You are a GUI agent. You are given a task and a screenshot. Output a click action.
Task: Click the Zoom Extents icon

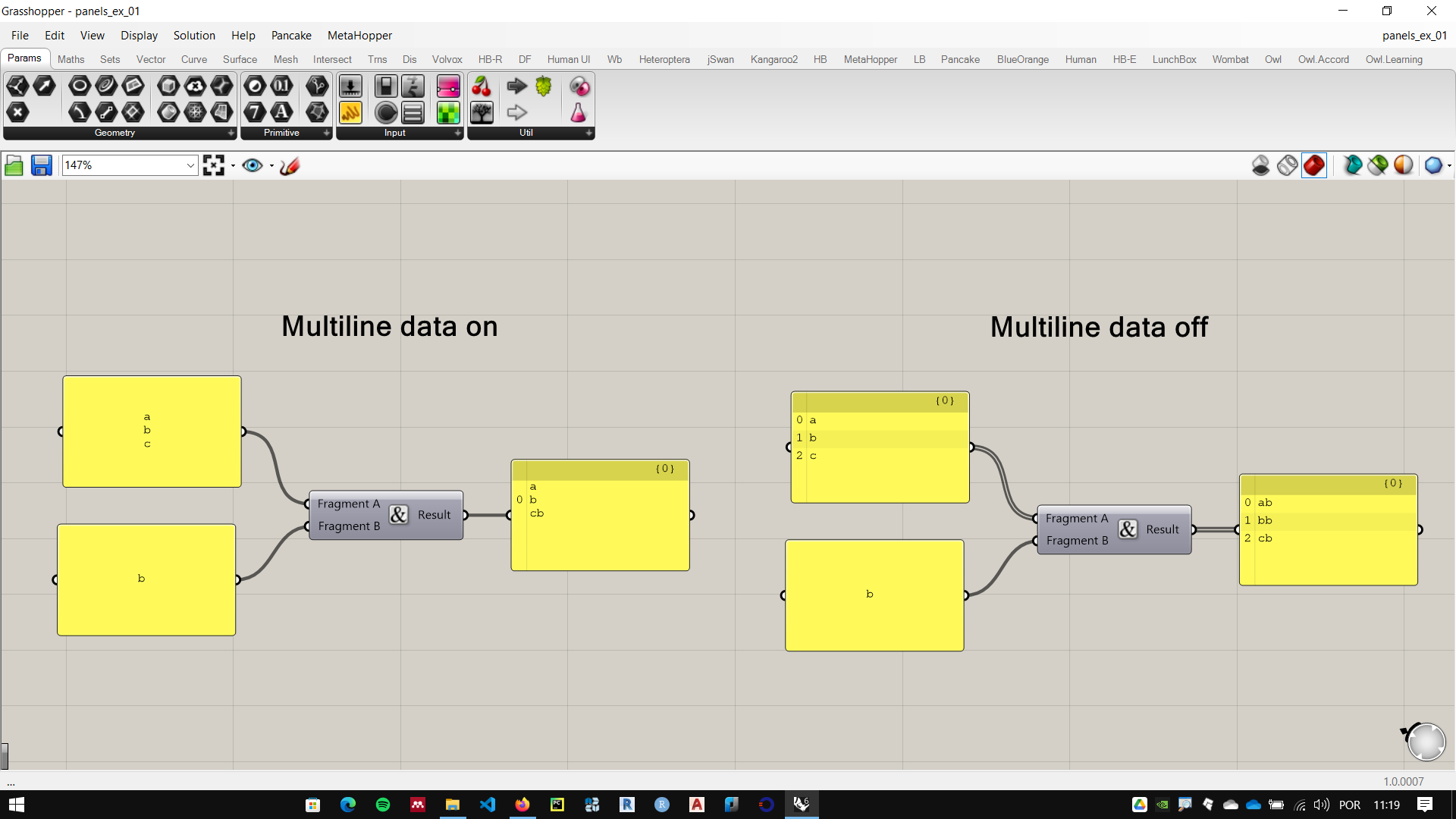point(214,165)
